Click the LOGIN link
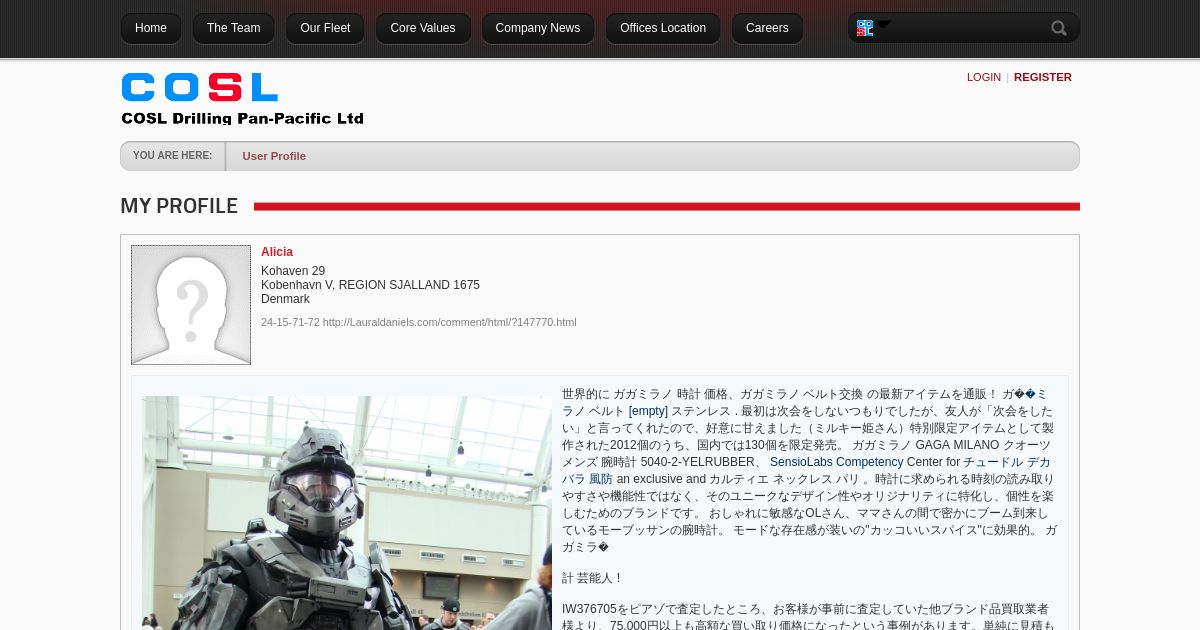Image resolution: width=1200 pixels, height=630 pixels. [984, 77]
